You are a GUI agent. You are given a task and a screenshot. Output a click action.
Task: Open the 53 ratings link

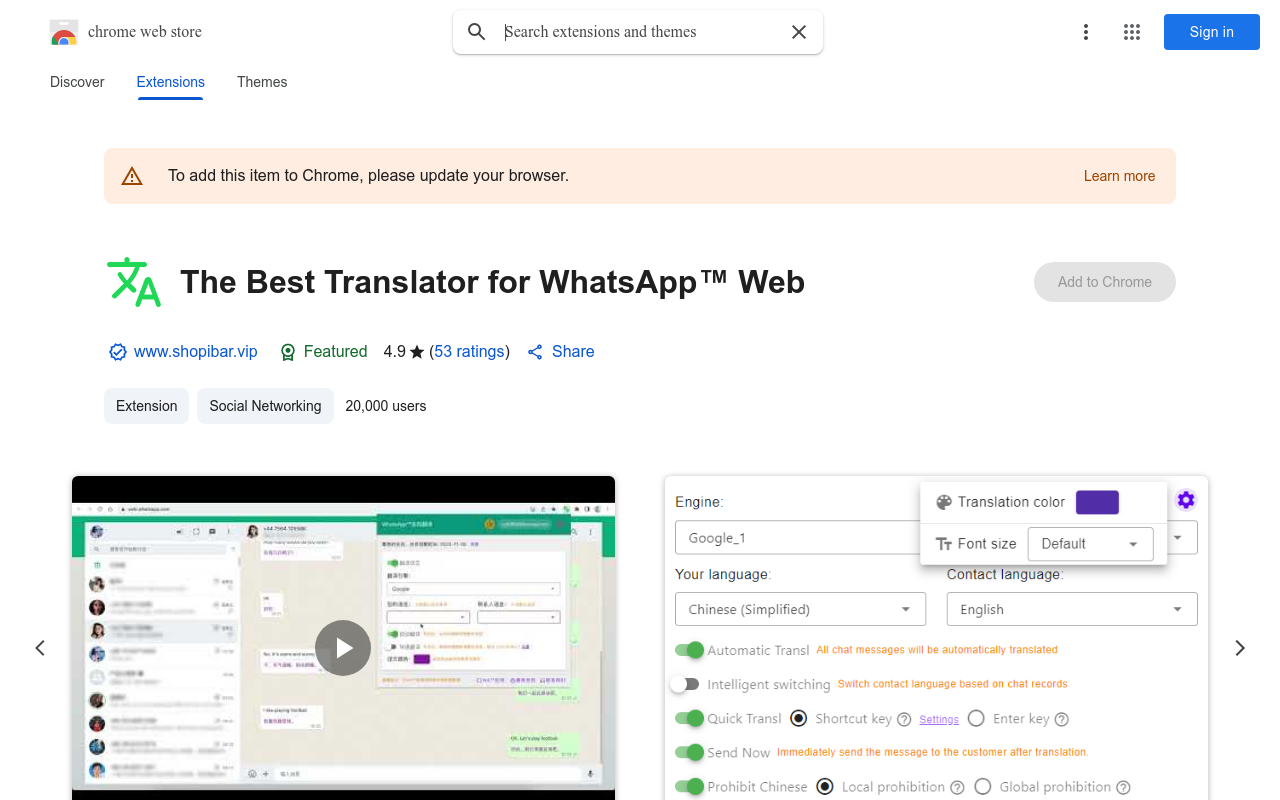click(x=469, y=352)
